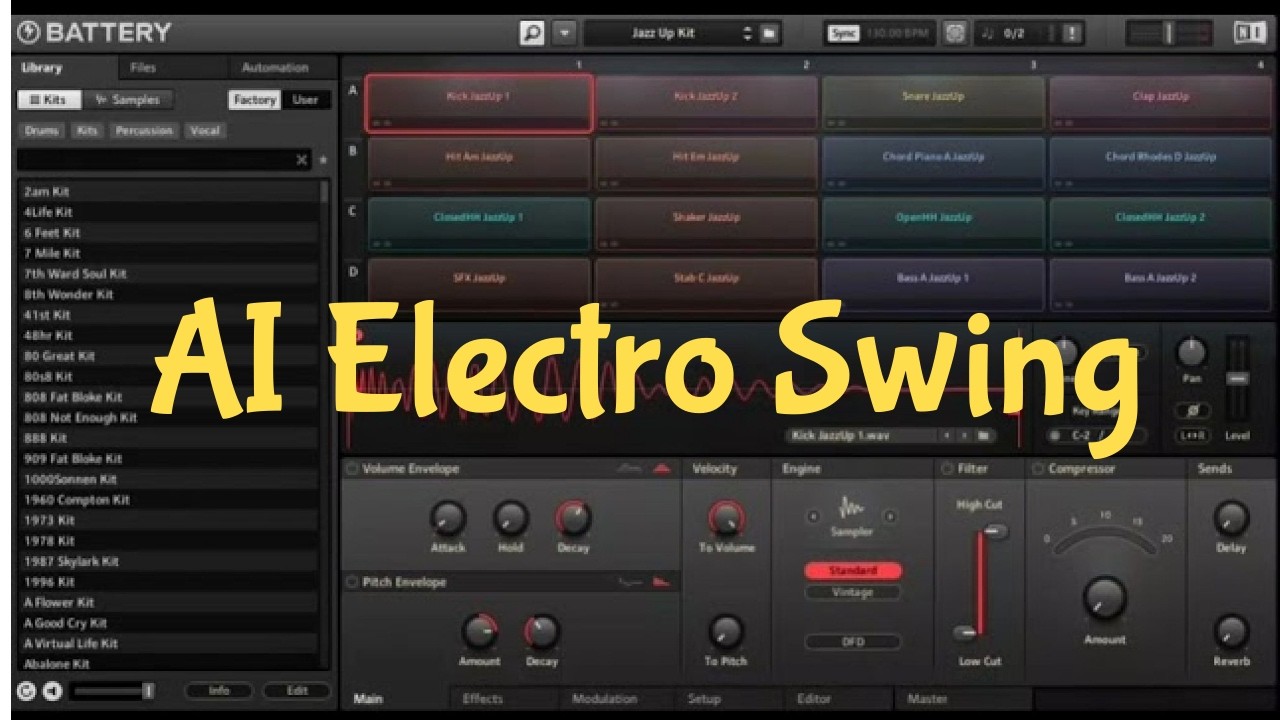Go to next sample with right arrow
1280x720 pixels.
[964, 436]
